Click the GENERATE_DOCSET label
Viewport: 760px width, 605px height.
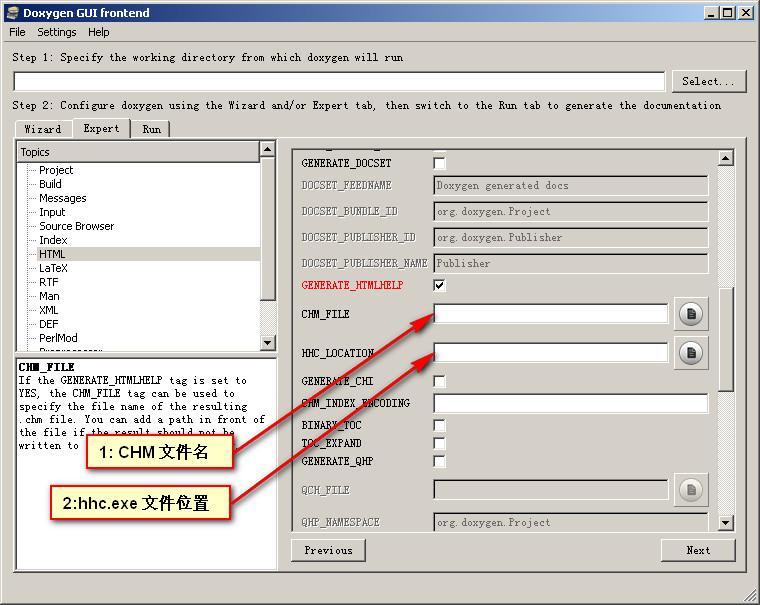tap(346, 163)
